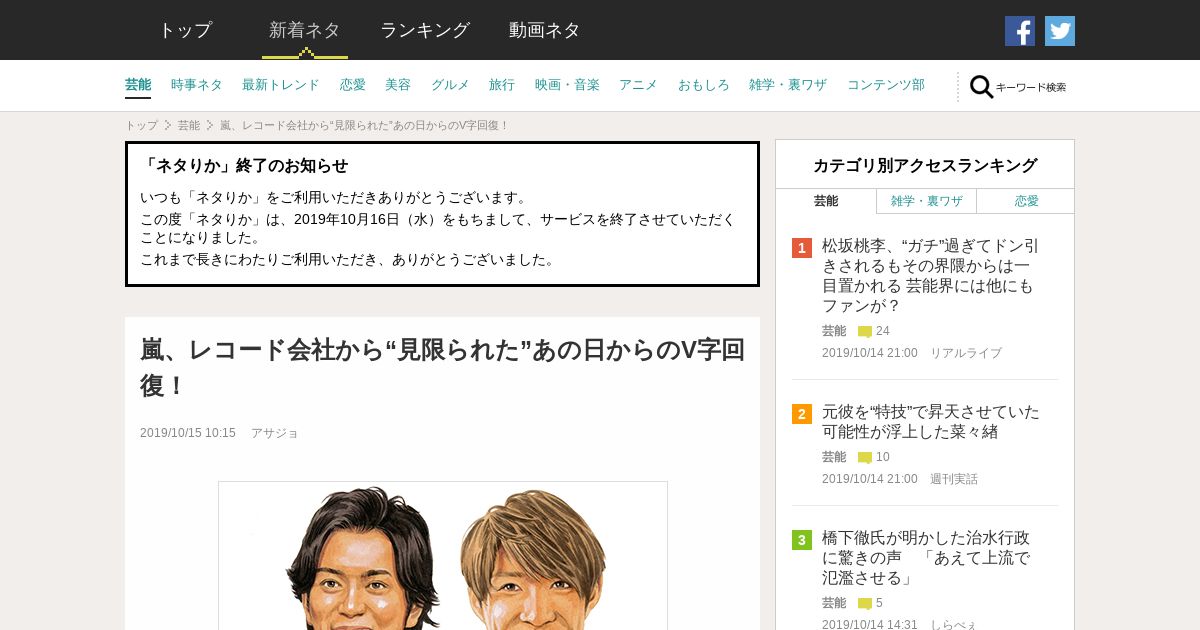Open 時事ネタ category
Screen dimensions: 1200x630
pyautogui.click(x=197, y=85)
